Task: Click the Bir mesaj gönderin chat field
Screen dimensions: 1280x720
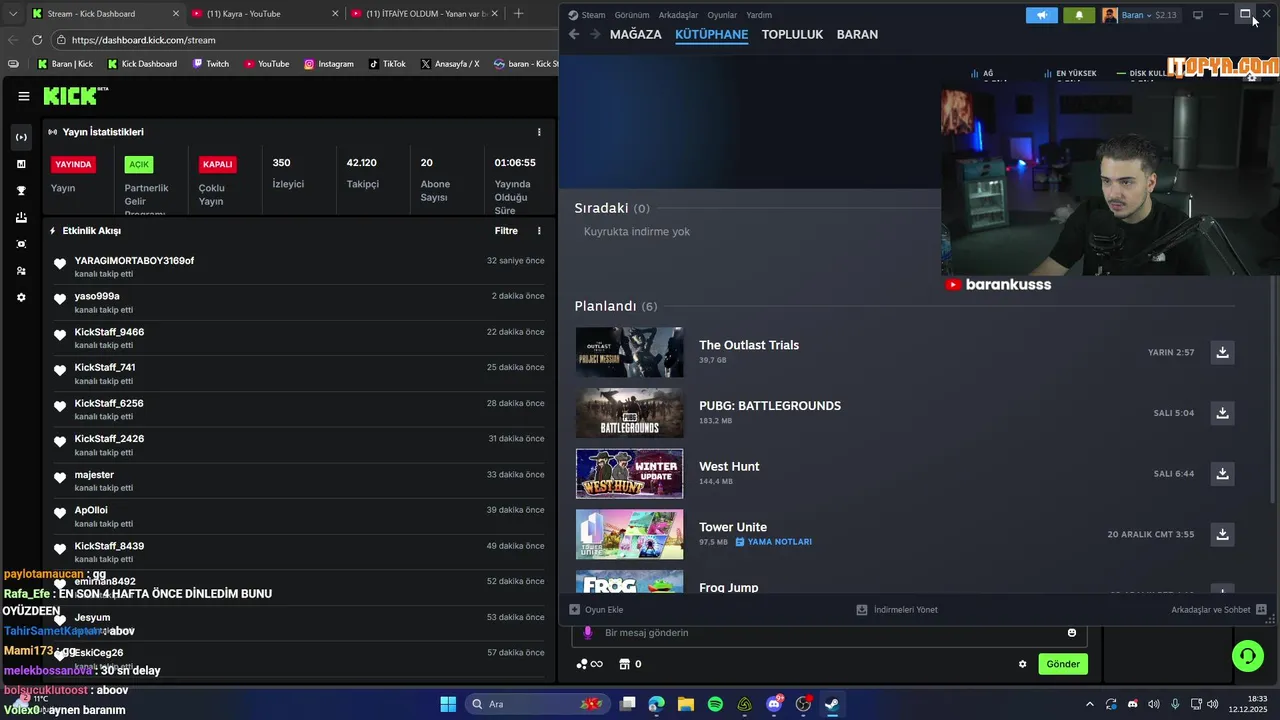Action: coord(829,633)
